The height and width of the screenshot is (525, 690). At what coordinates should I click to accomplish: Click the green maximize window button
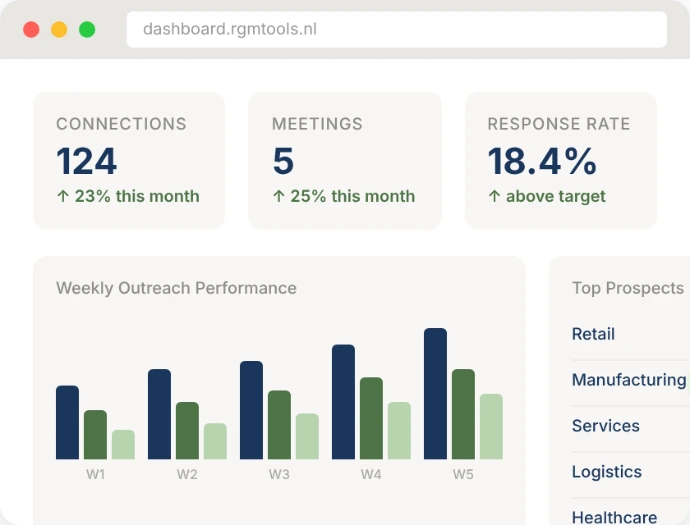point(87,29)
